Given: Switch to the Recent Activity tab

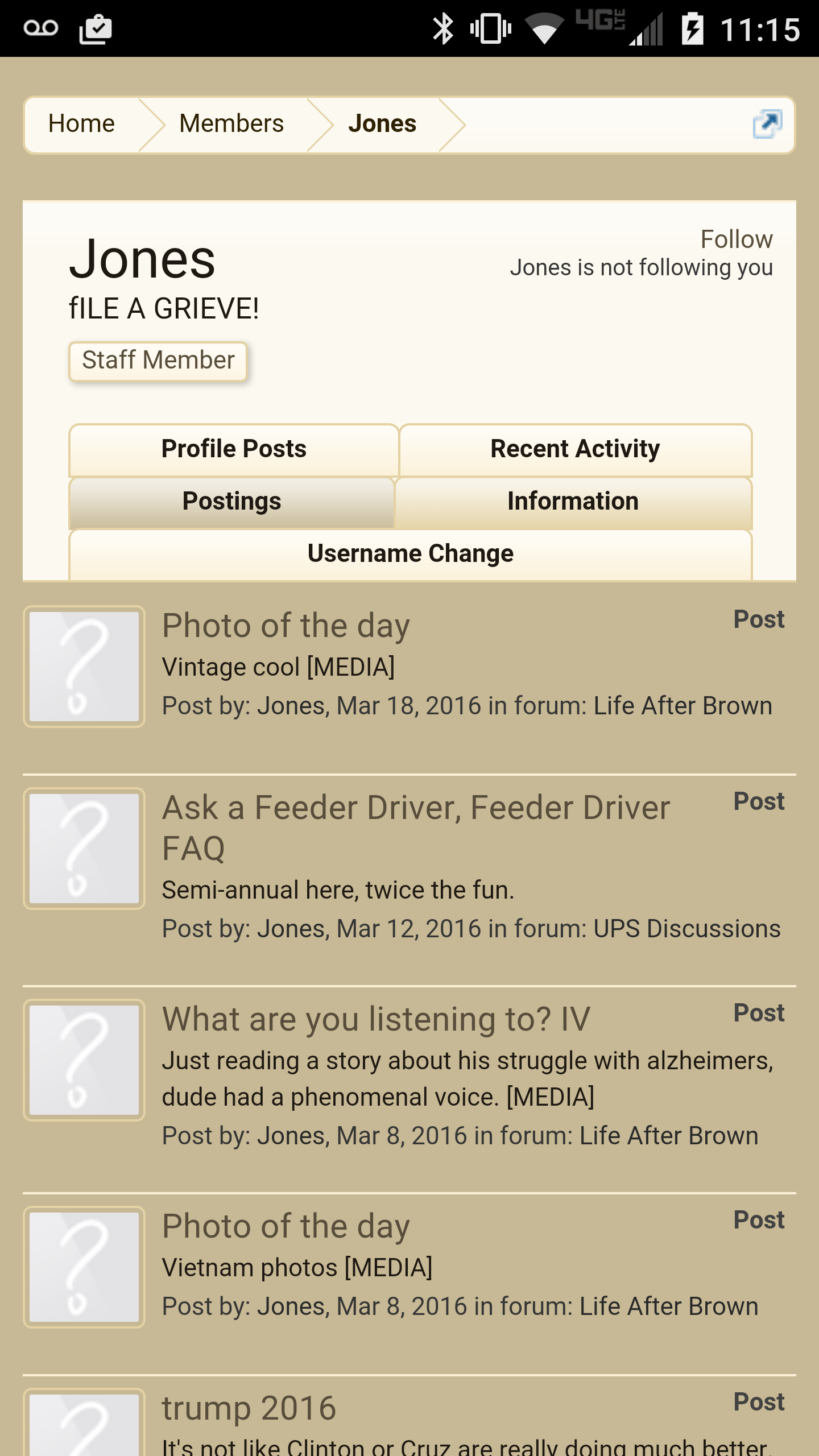Looking at the screenshot, I should (x=576, y=449).
